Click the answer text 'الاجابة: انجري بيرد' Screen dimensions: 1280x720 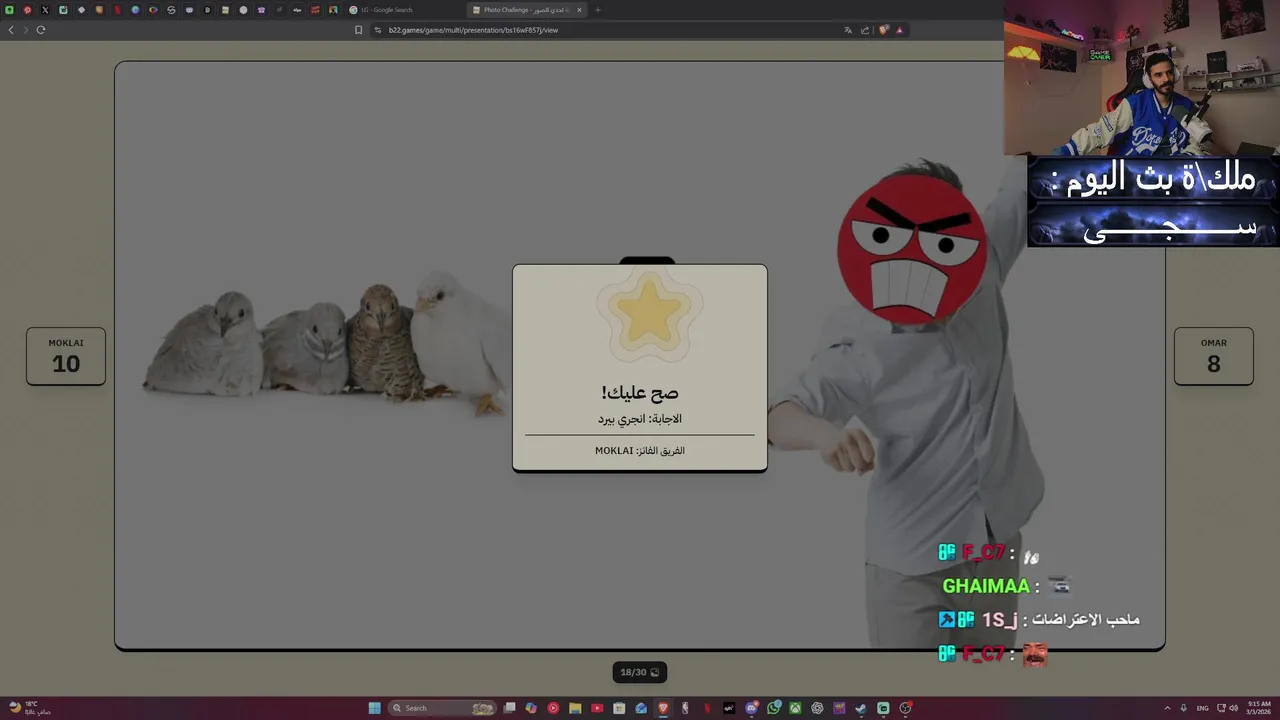[x=640, y=419]
